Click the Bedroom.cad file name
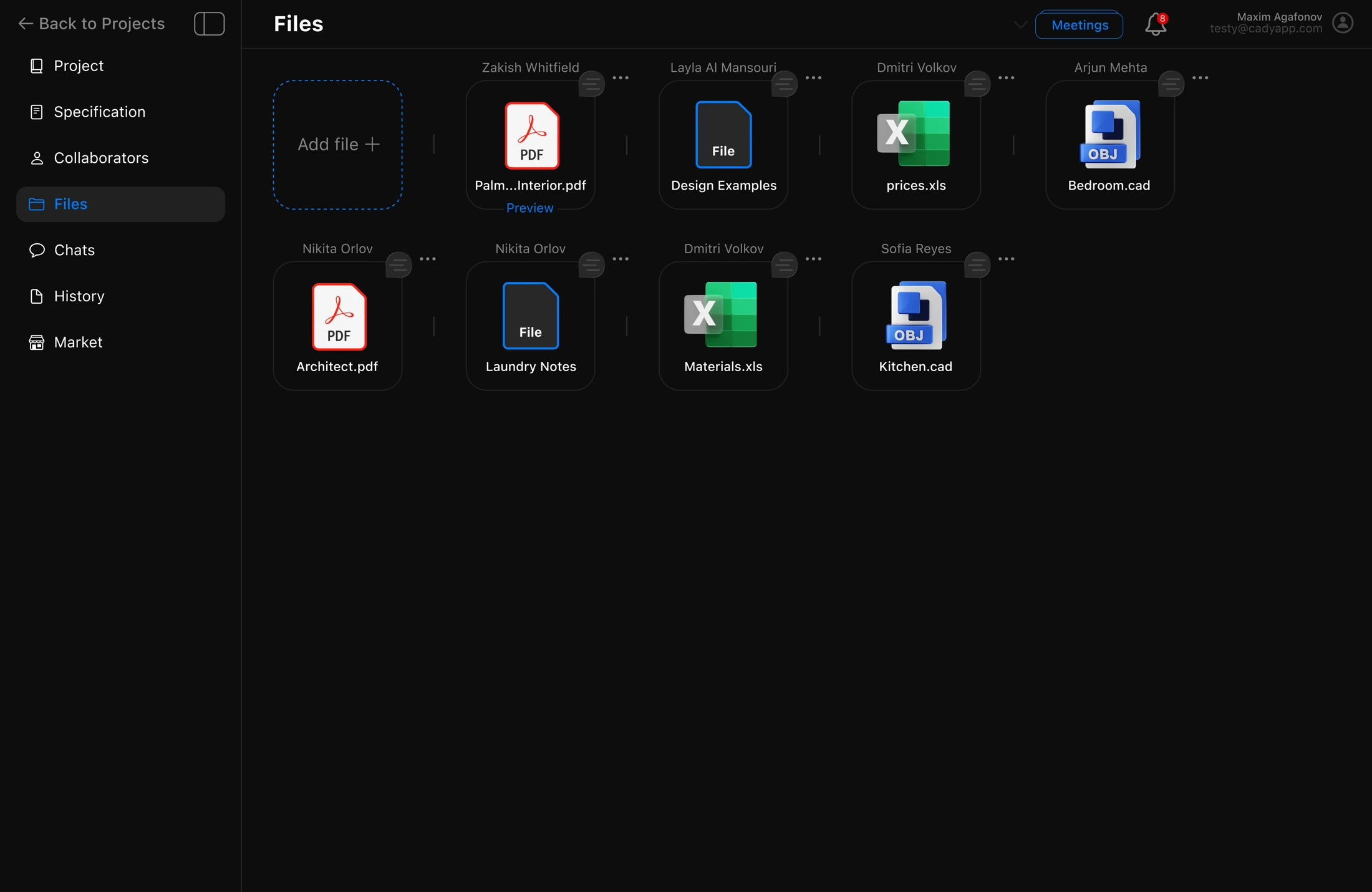This screenshot has width=1372, height=892. 1109,185
